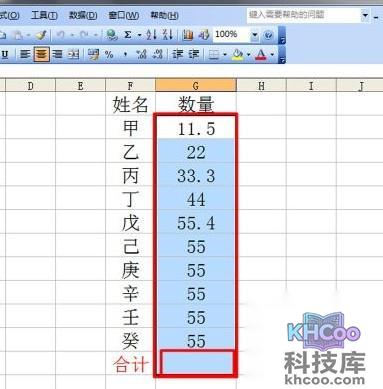Open the Redo history dropdown arrow

pos(95,35)
